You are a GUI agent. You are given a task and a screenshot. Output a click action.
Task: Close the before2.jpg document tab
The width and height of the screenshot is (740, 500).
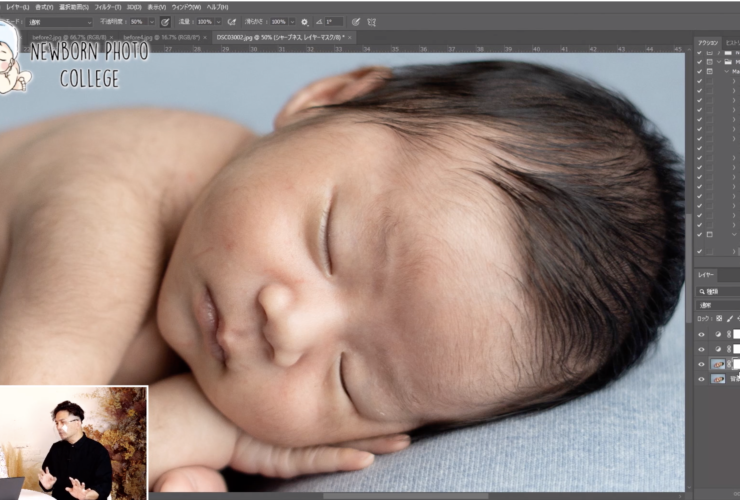pos(111,37)
